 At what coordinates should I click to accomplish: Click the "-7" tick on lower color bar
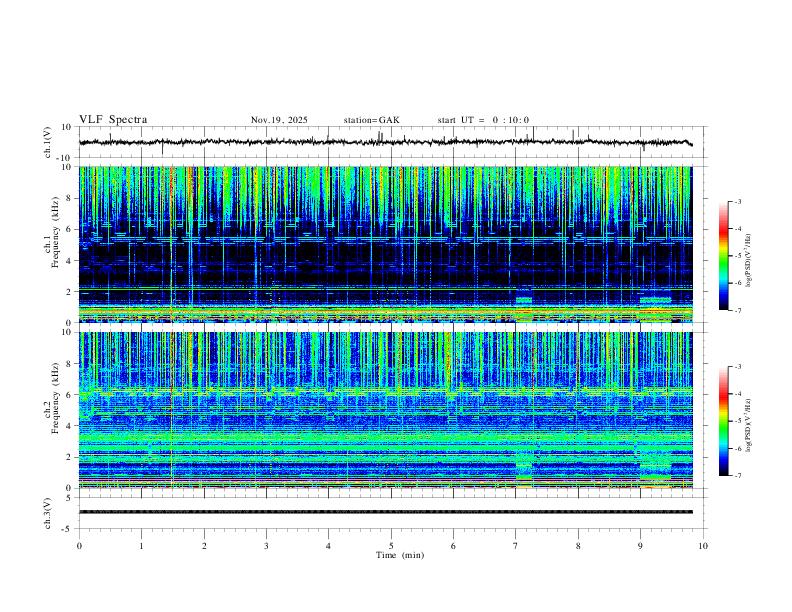(x=738, y=475)
